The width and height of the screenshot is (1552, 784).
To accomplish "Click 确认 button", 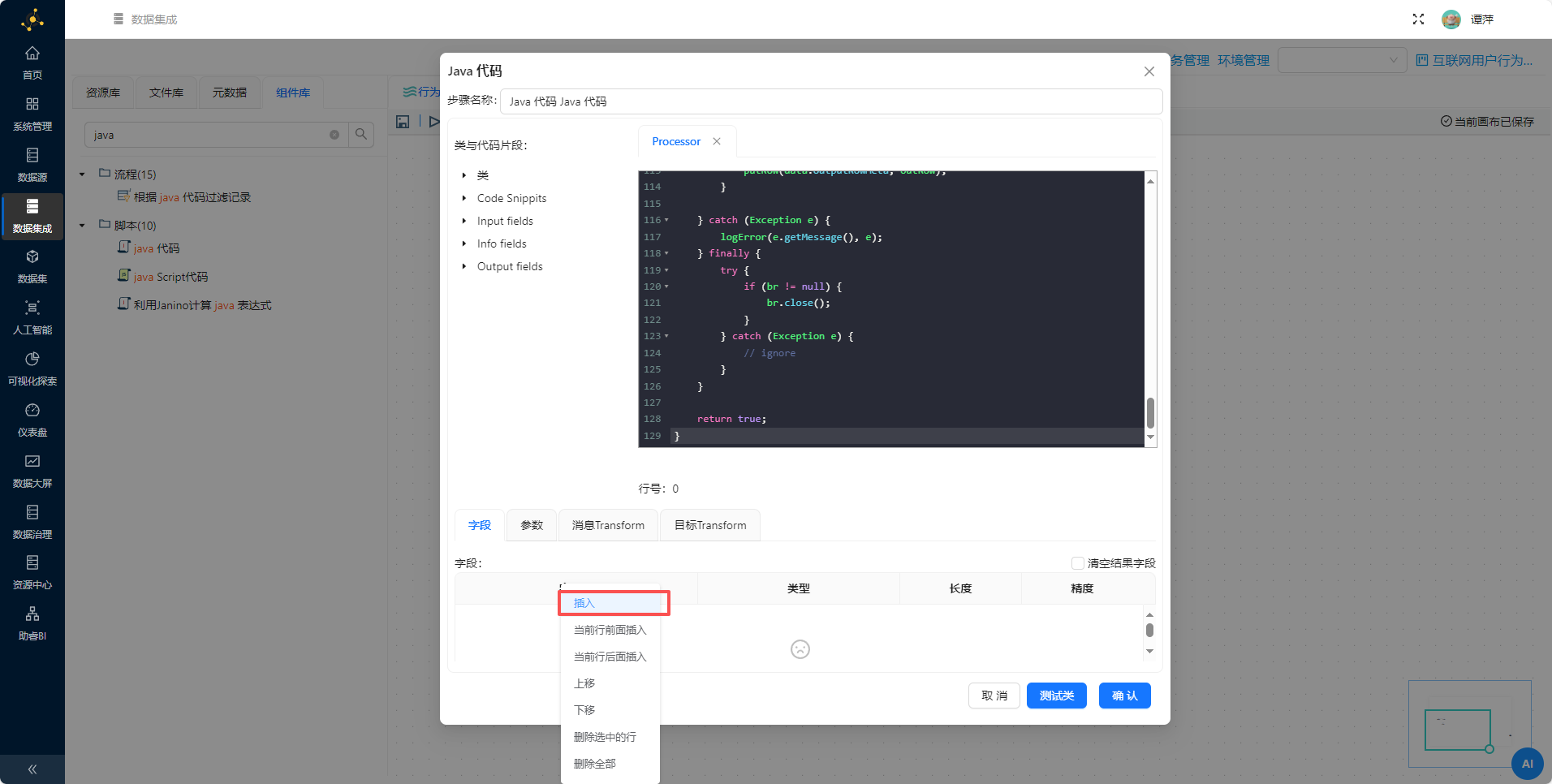I will (x=1125, y=696).
